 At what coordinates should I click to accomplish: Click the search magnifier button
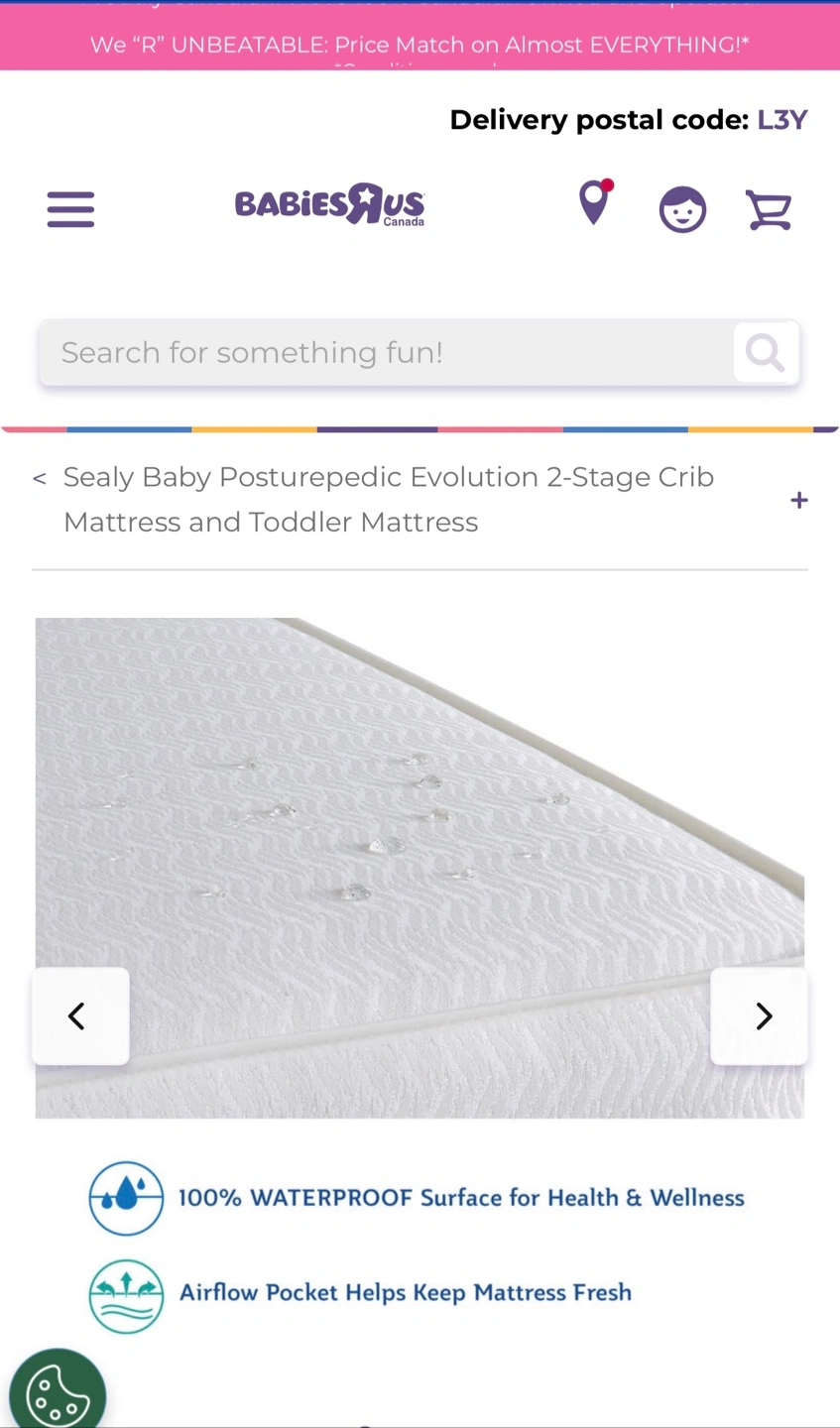pos(765,352)
